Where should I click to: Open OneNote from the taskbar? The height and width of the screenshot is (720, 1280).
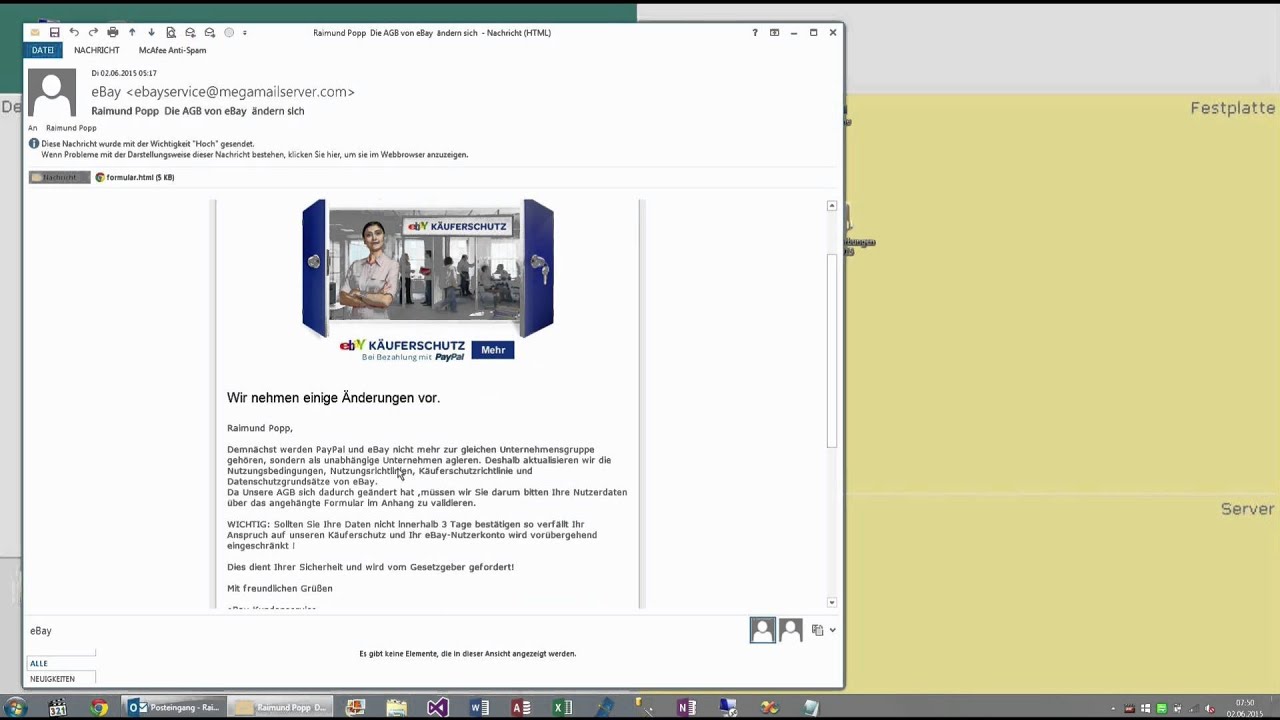pyautogui.click(x=687, y=708)
